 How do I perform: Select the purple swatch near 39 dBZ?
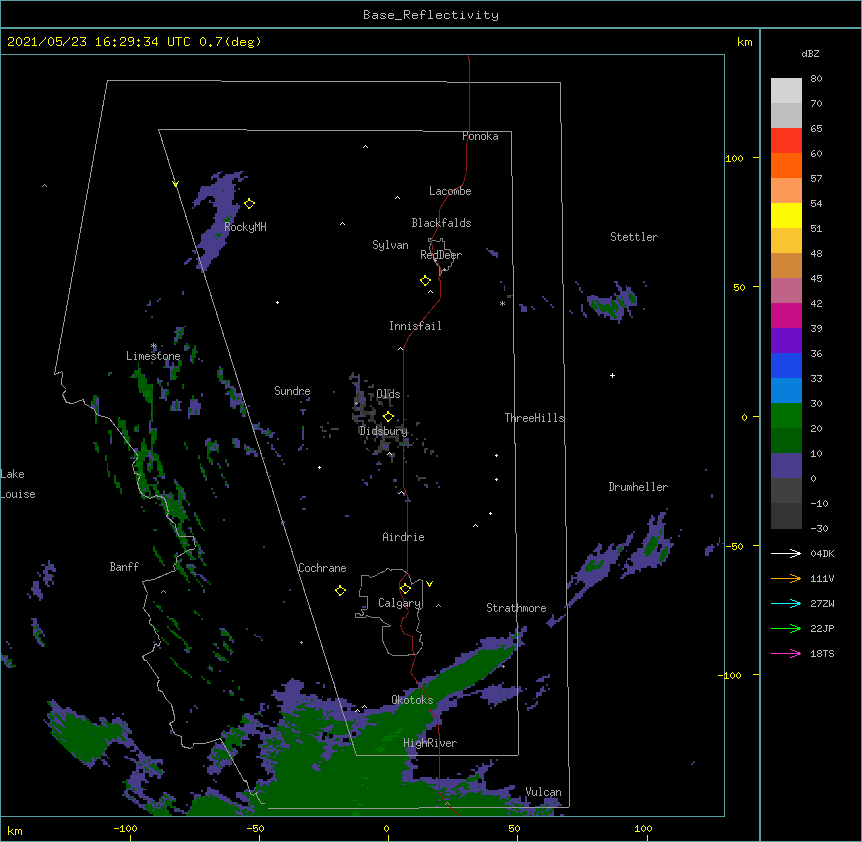(786, 341)
